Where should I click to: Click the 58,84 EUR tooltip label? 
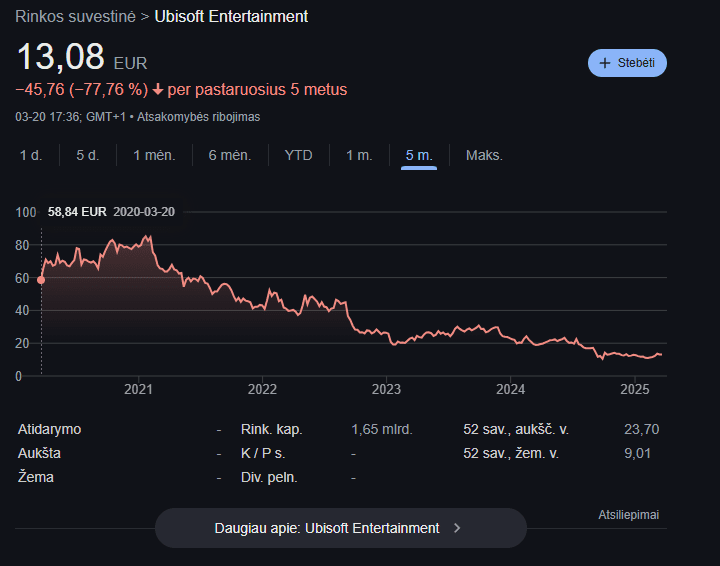click(x=77, y=212)
